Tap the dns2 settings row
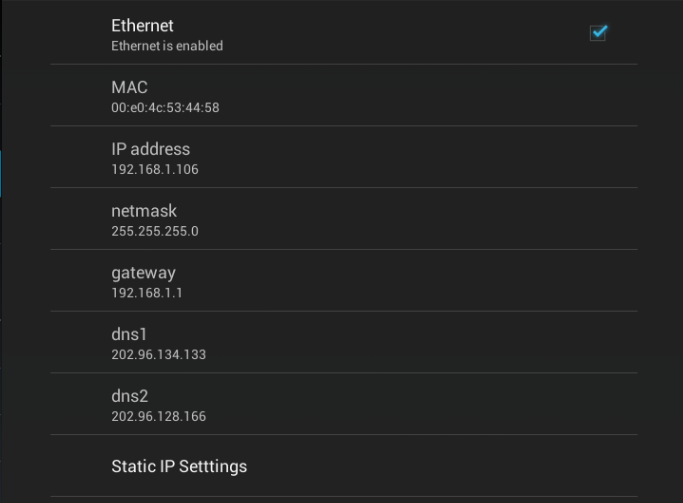The width and height of the screenshot is (683, 503). (344, 404)
